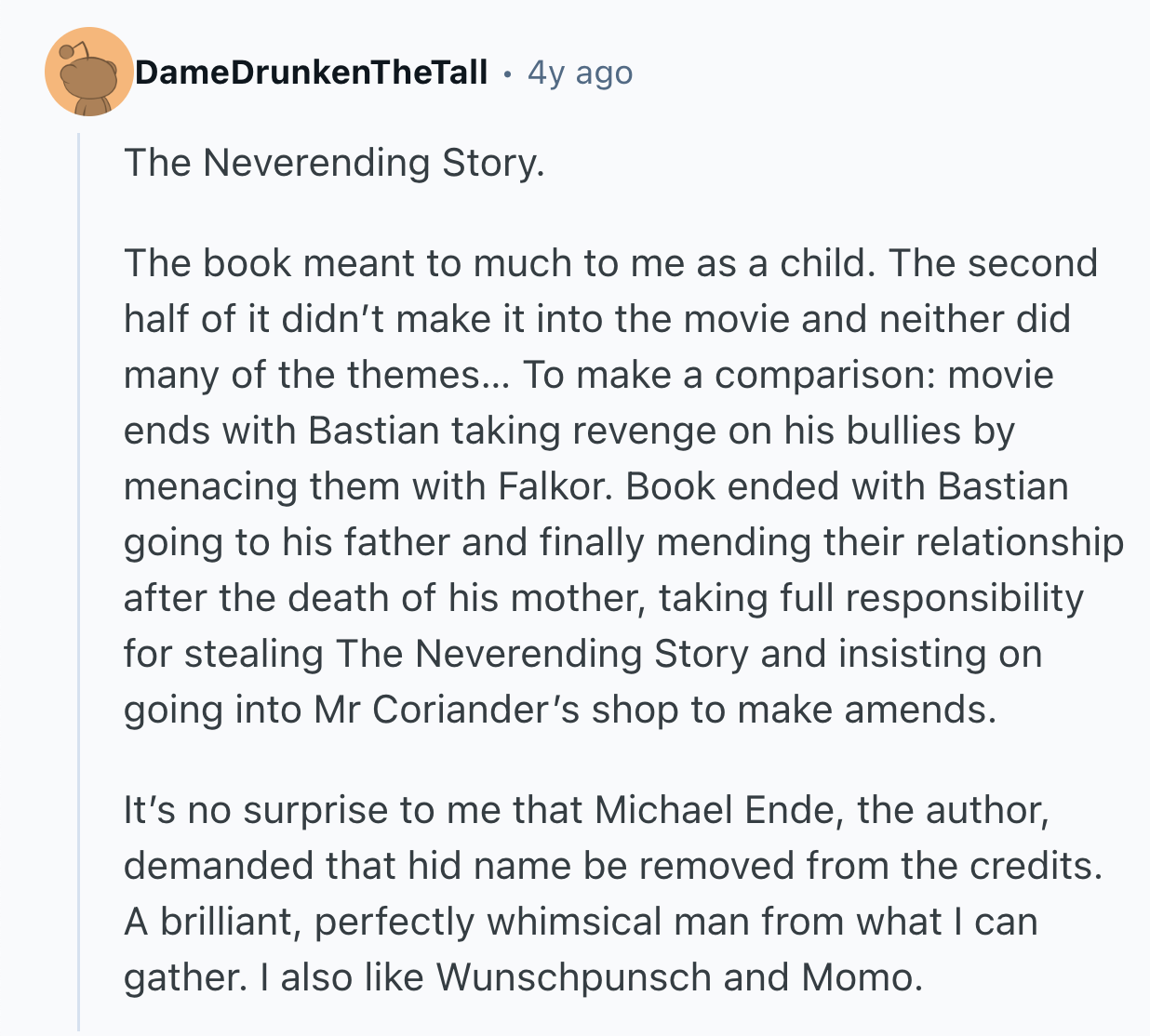This screenshot has height=1036, width=1150.
Task: Click the DameDrunkenTheTall user avatar
Action: click(88, 73)
